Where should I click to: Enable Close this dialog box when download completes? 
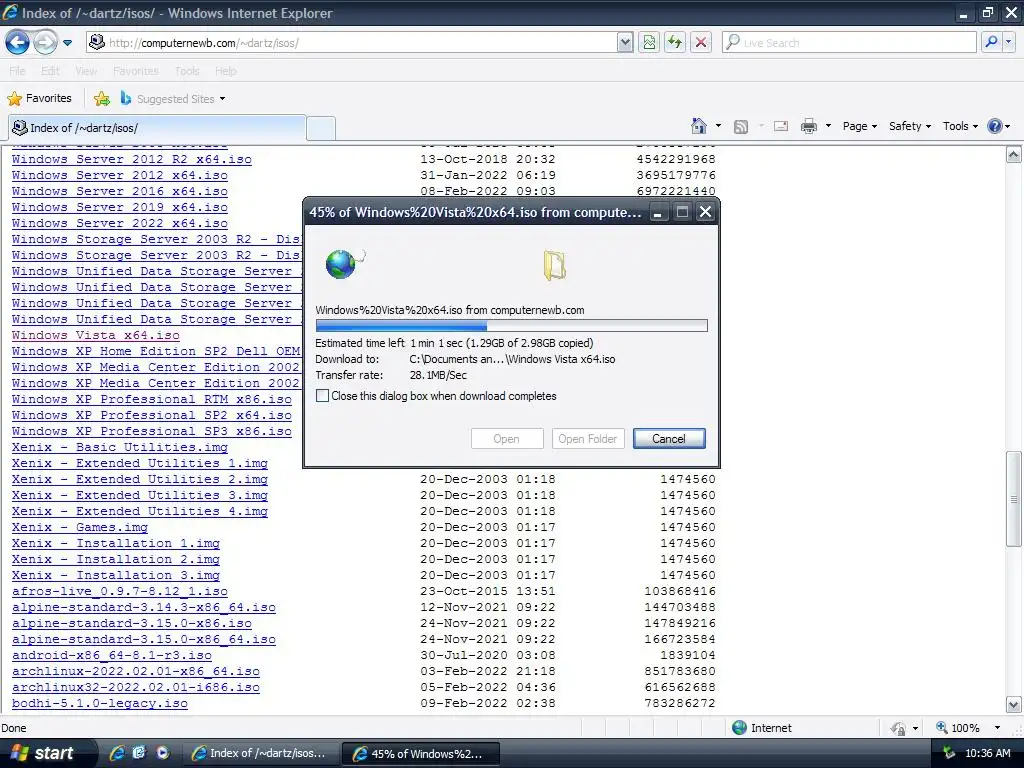(x=323, y=396)
